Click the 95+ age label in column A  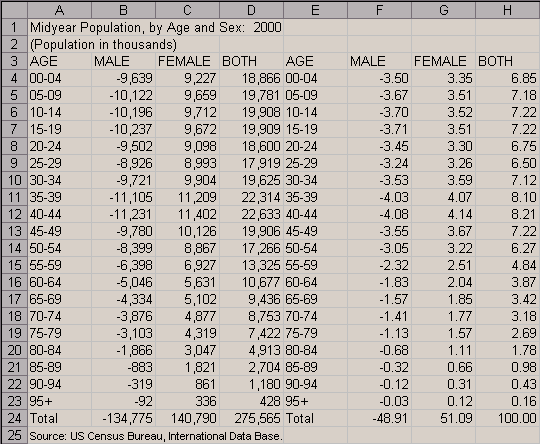59,401
